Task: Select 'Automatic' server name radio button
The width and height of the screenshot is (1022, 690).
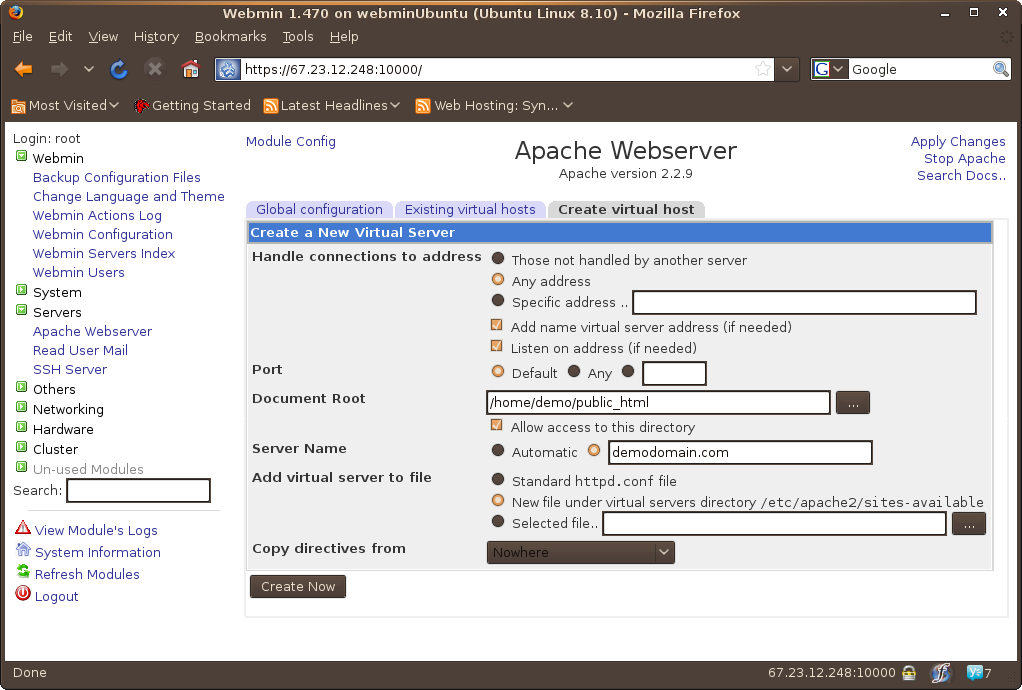Action: click(498, 450)
